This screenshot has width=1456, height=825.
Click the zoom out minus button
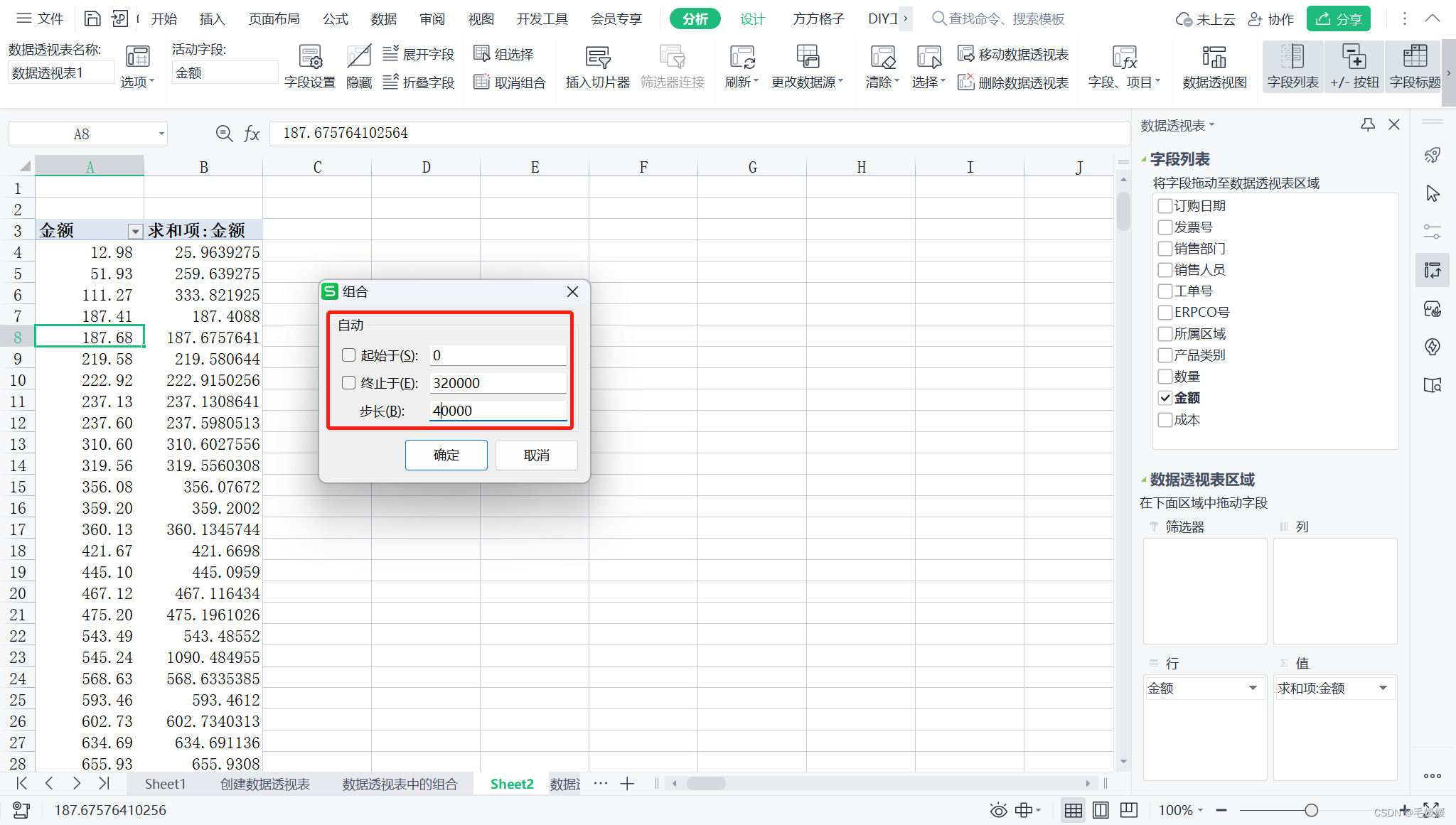click(1221, 810)
